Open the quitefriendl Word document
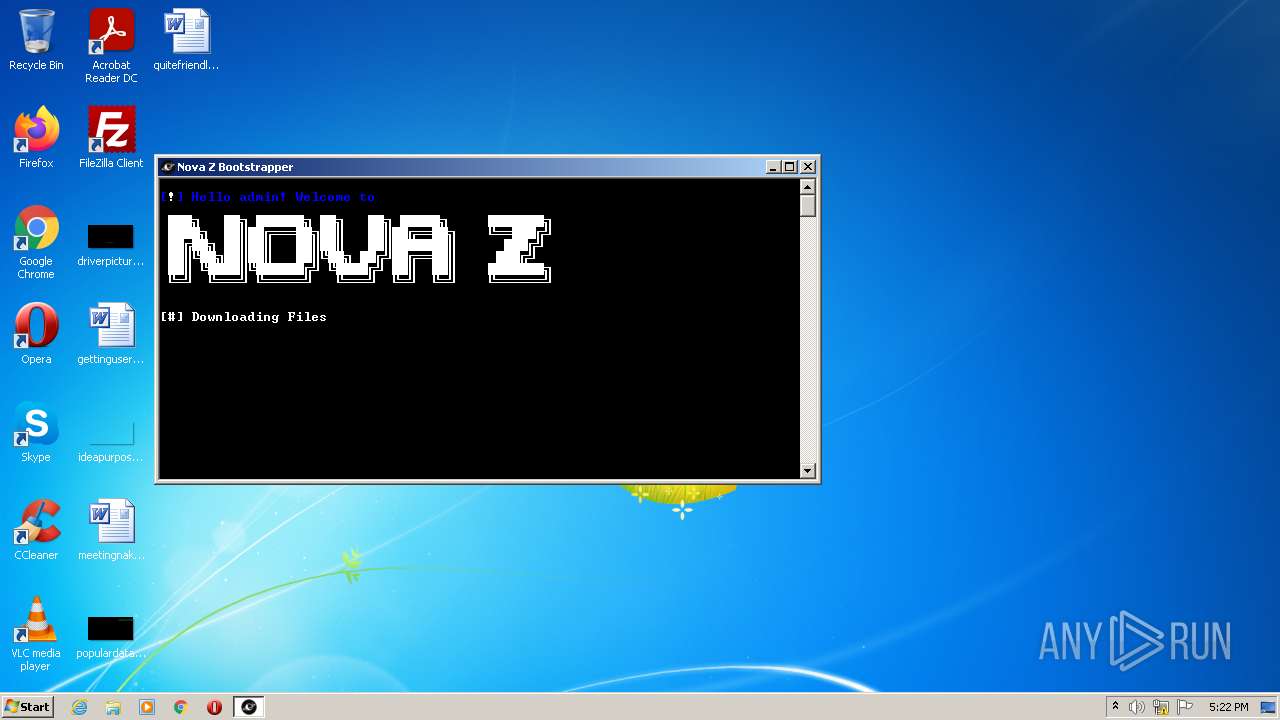1280x720 pixels. click(186, 40)
